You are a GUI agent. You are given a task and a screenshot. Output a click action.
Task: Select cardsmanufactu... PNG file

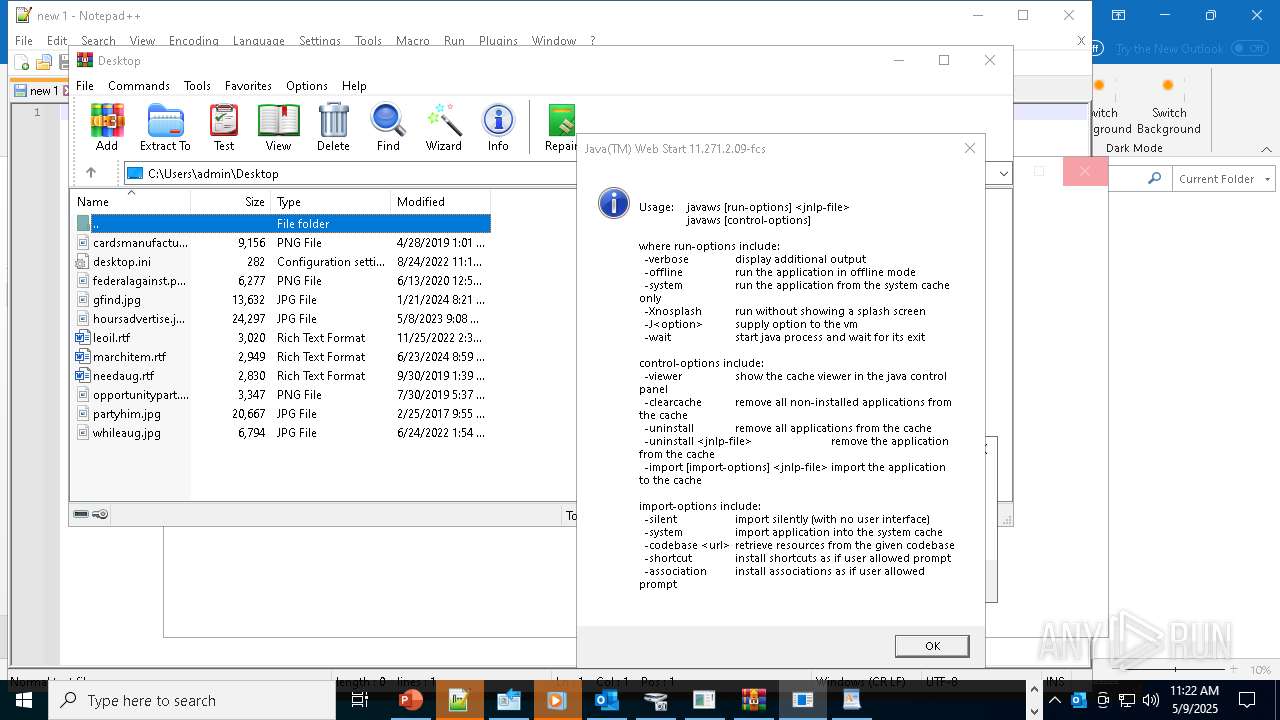[x=283, y=243]
